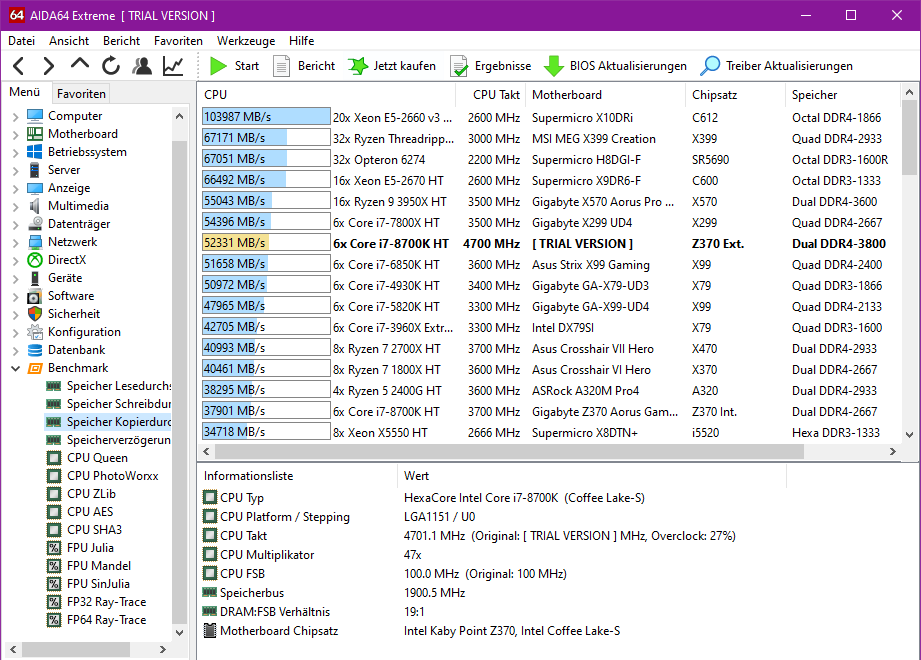This screenshot has width=921, height=660.
Task: Expand the Motherboard tree node
Action: (15, 134)
